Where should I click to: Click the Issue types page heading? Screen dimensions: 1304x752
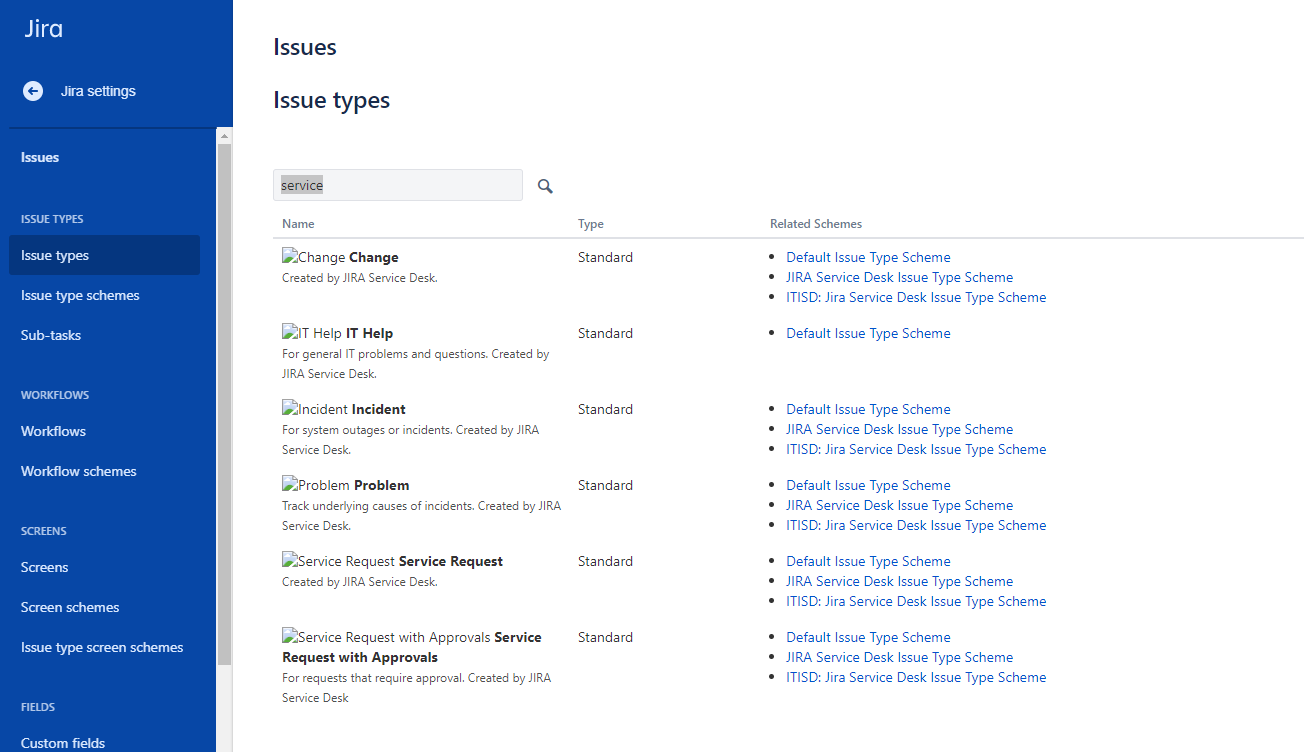pos(331,100)
